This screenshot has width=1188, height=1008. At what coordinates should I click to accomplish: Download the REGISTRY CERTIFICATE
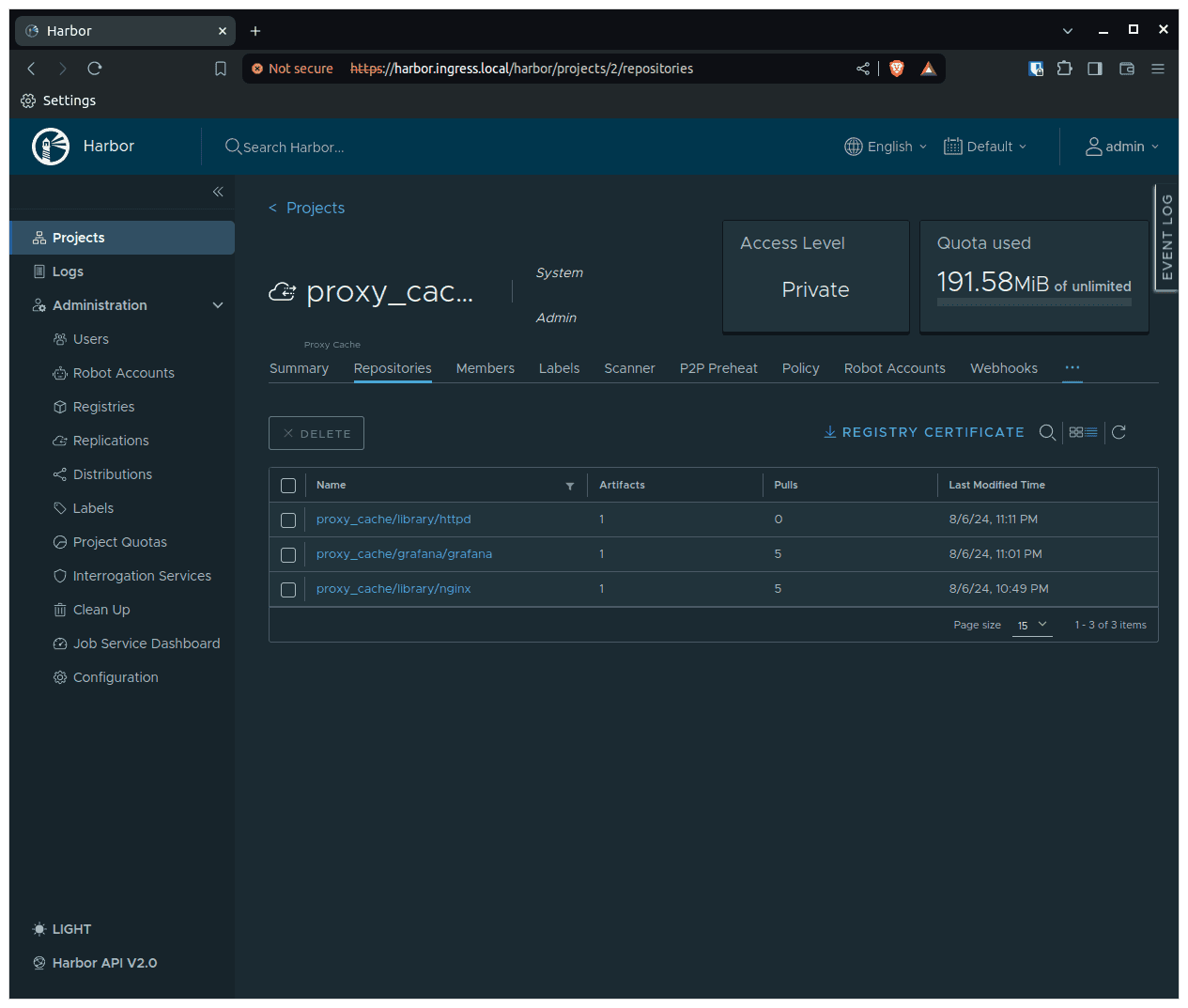click(x=924, y=432)
